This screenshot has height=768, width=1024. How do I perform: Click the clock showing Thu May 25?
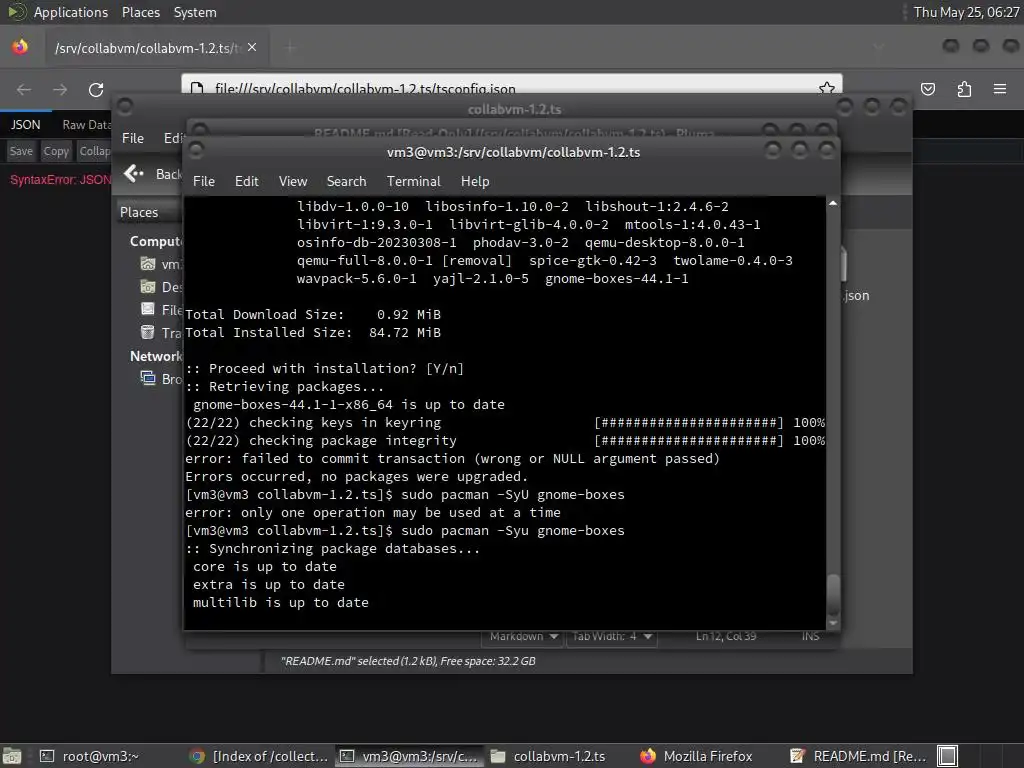[x=966, y=12]
